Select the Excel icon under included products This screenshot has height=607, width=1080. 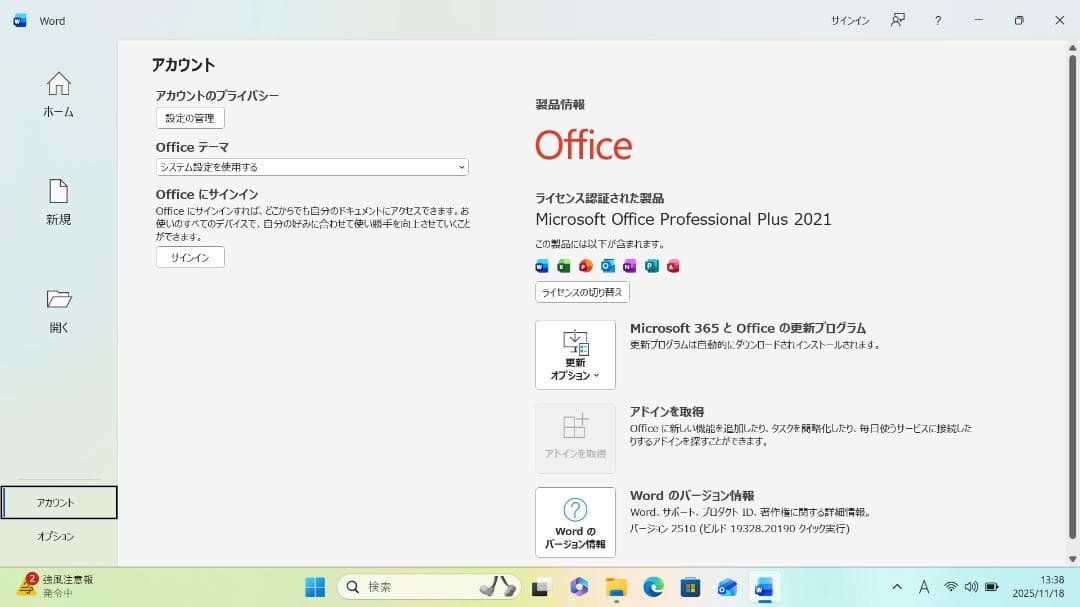click(563, 266)
